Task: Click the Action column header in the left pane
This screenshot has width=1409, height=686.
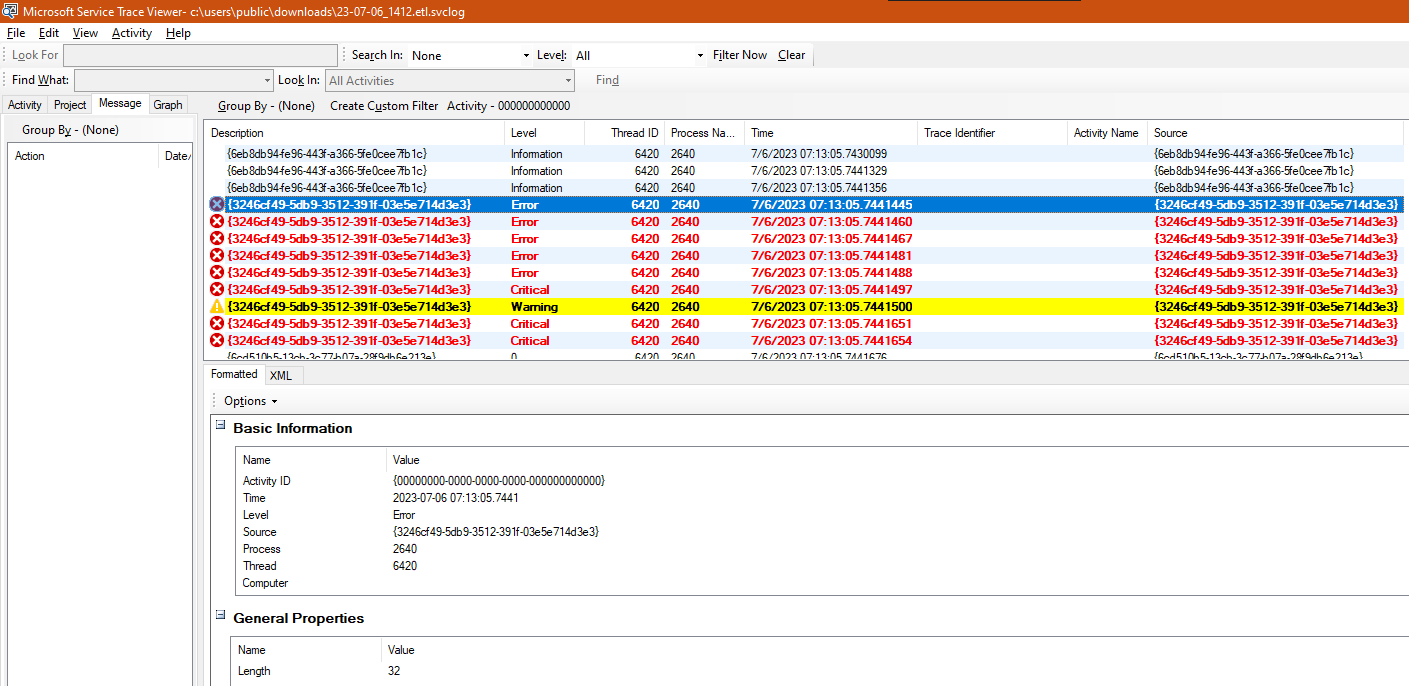Action: tap(83, 156)
